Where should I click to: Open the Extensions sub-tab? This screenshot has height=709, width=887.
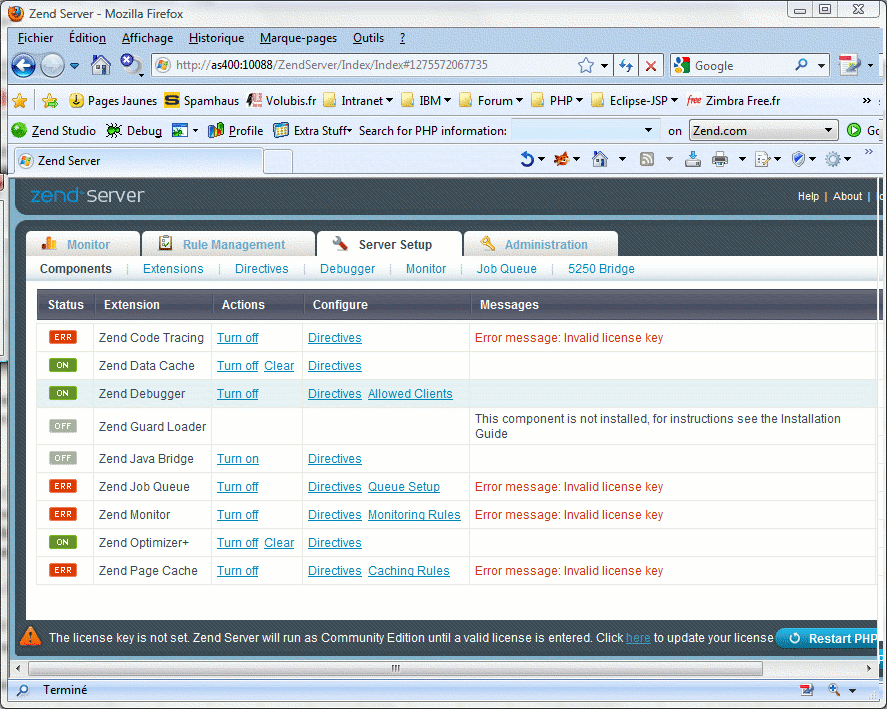tap(173, 269)
